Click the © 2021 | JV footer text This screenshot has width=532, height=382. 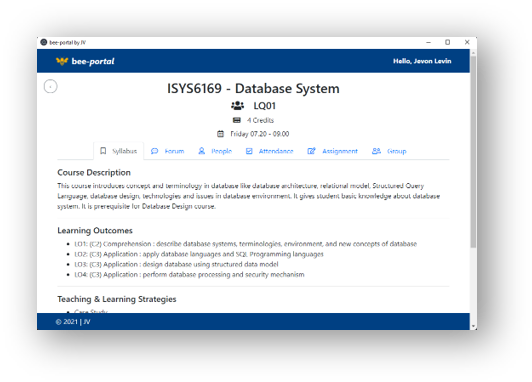73,322
